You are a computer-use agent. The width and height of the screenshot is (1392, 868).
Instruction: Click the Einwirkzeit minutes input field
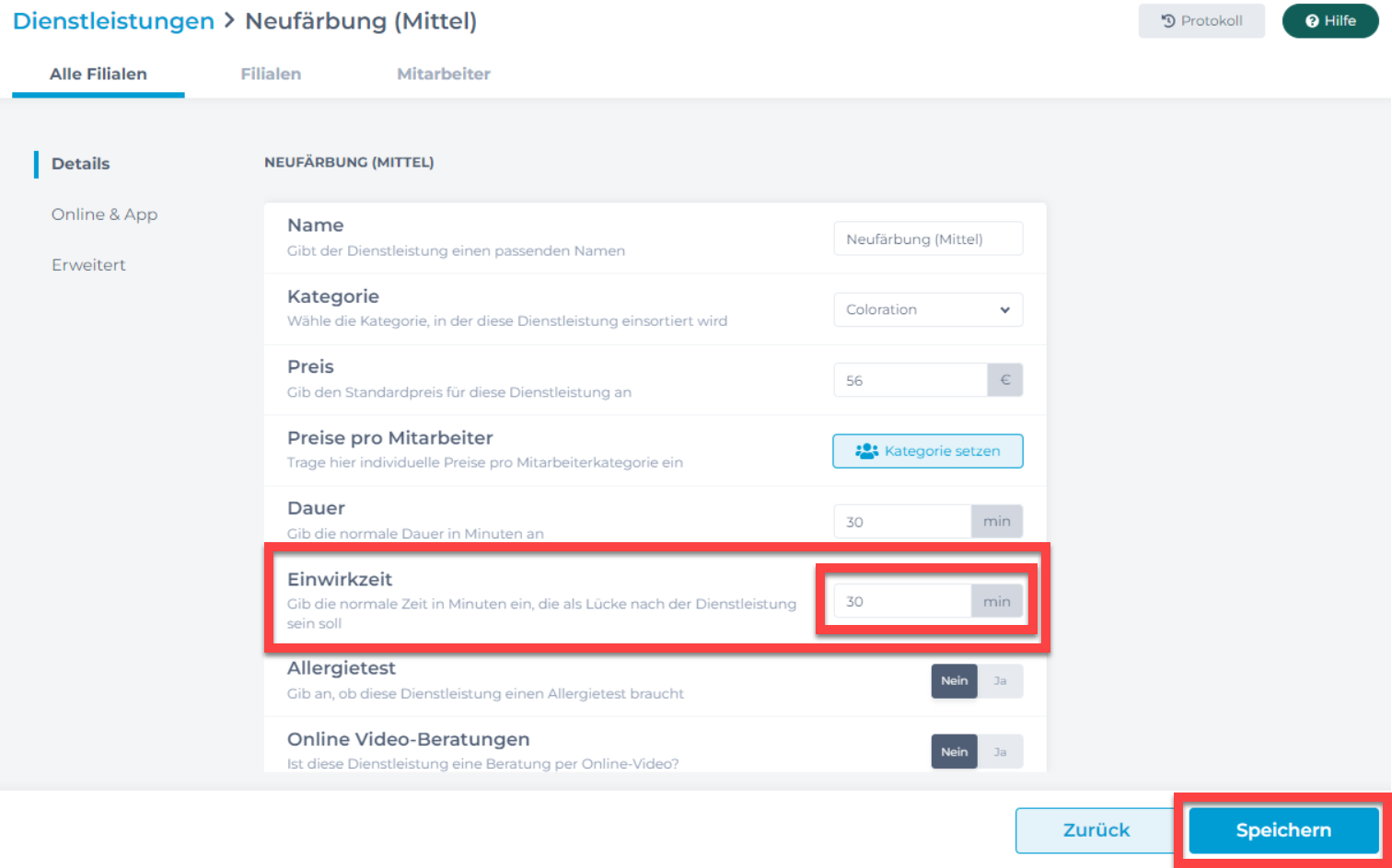[x=902, y=601]
